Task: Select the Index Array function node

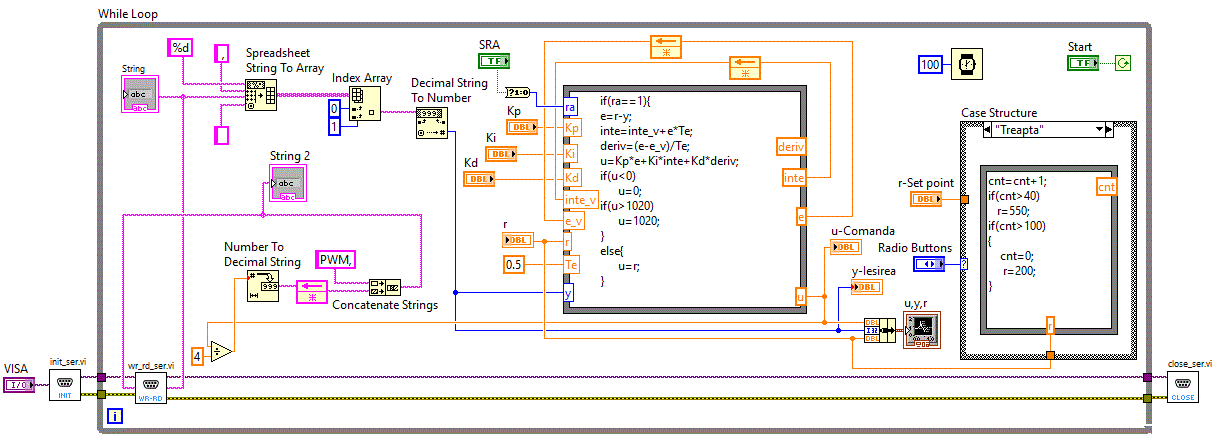Action: pyautogui.click(x=363, y=103)
